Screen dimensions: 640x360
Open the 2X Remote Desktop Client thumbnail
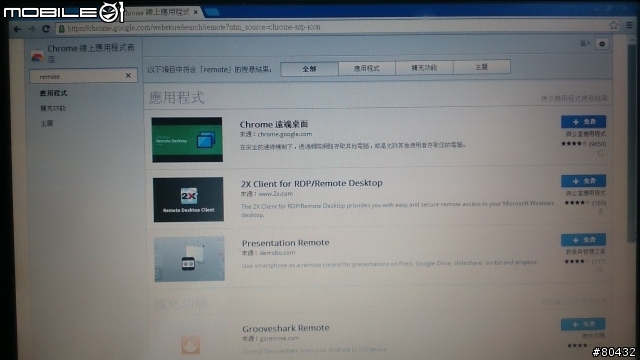click(x=188, y=200)
